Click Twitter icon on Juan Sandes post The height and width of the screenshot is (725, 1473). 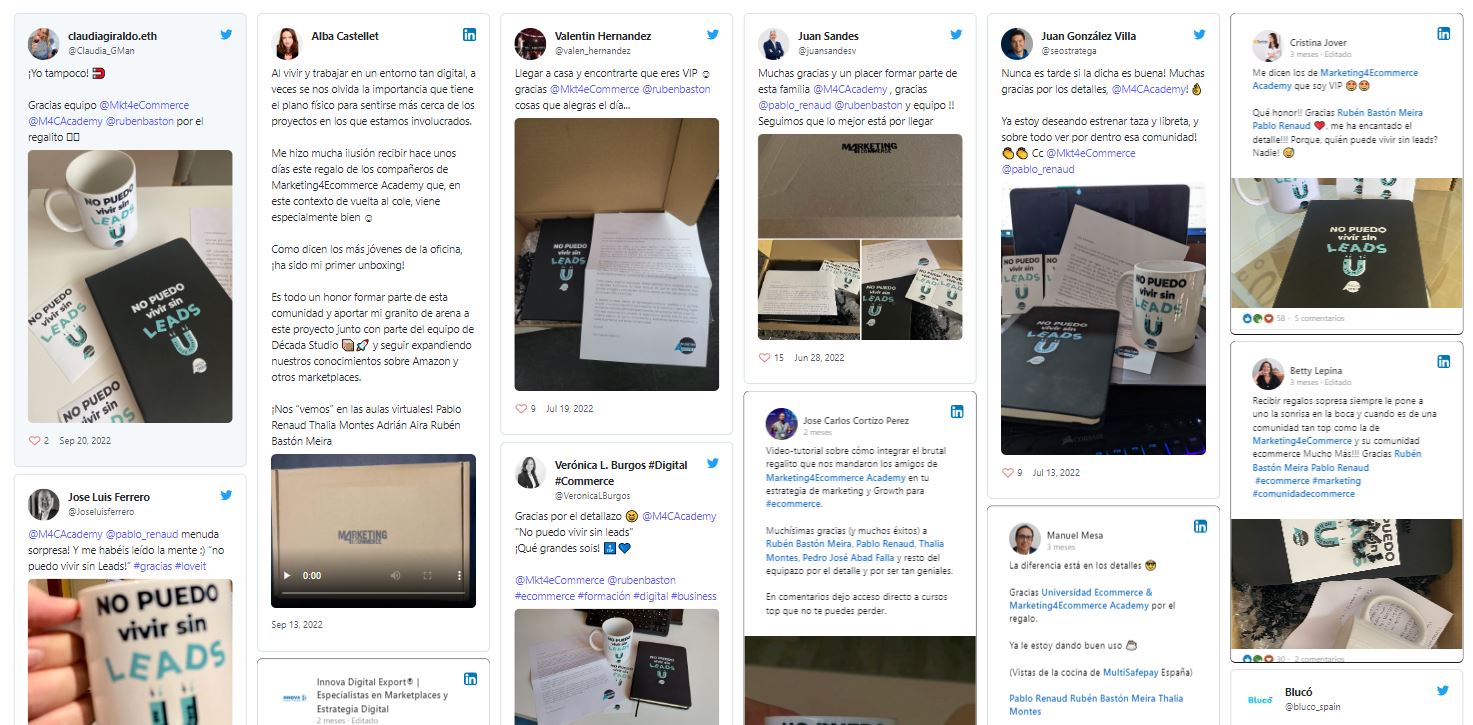(956, 34)
